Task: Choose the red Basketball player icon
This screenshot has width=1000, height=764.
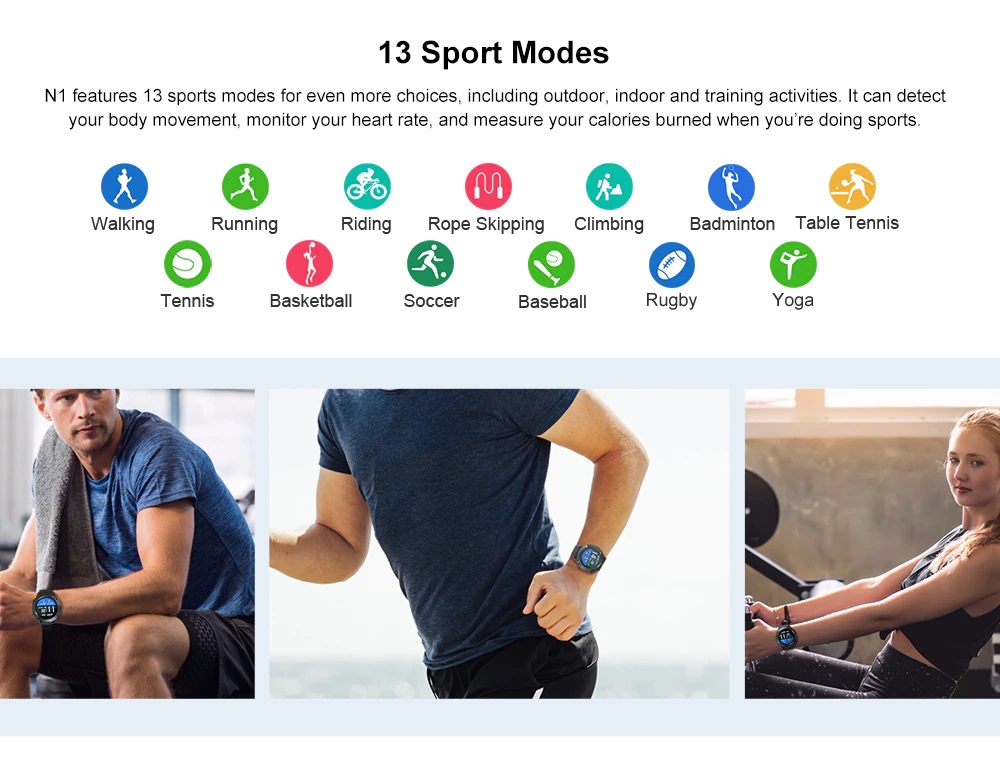Action: [309, 263]
